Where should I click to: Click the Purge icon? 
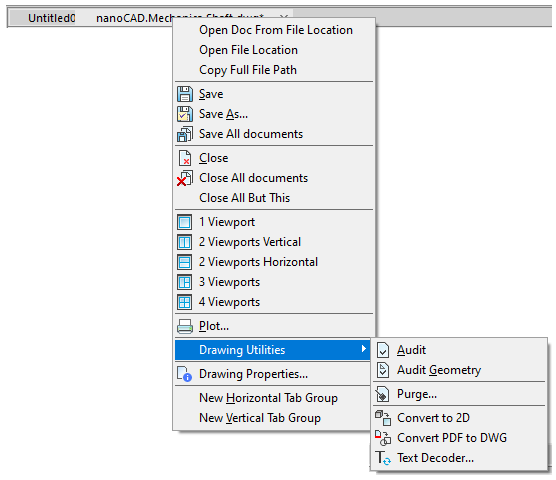[383, 394]
